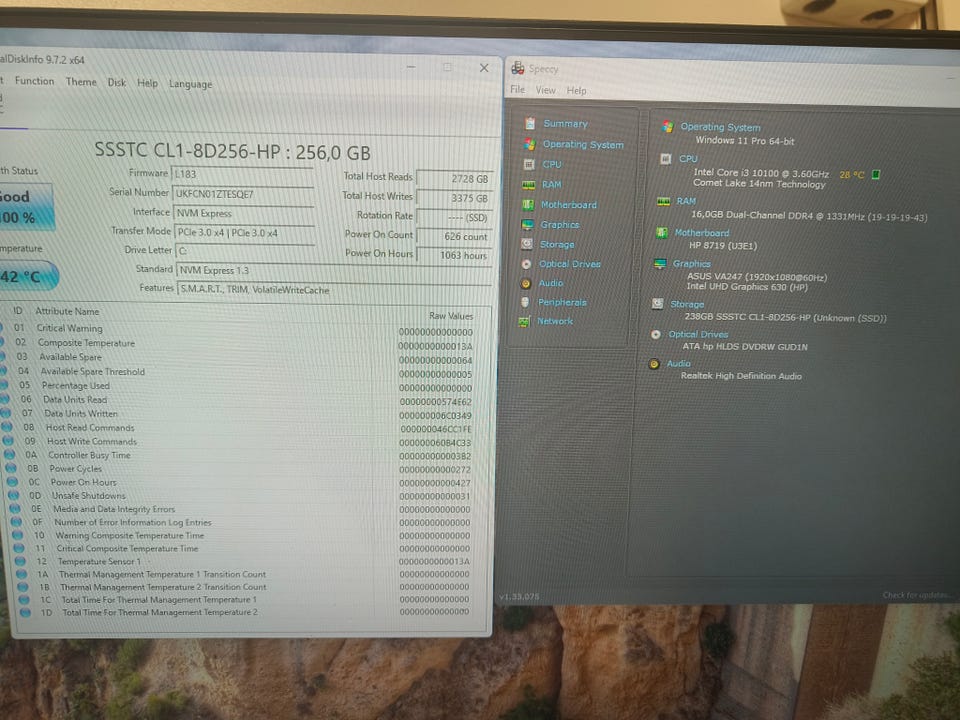Image resolution: width=960 pixels, height=720 pixels.
Task: Click the Good 100 % health status button
Action: [26, 208]
